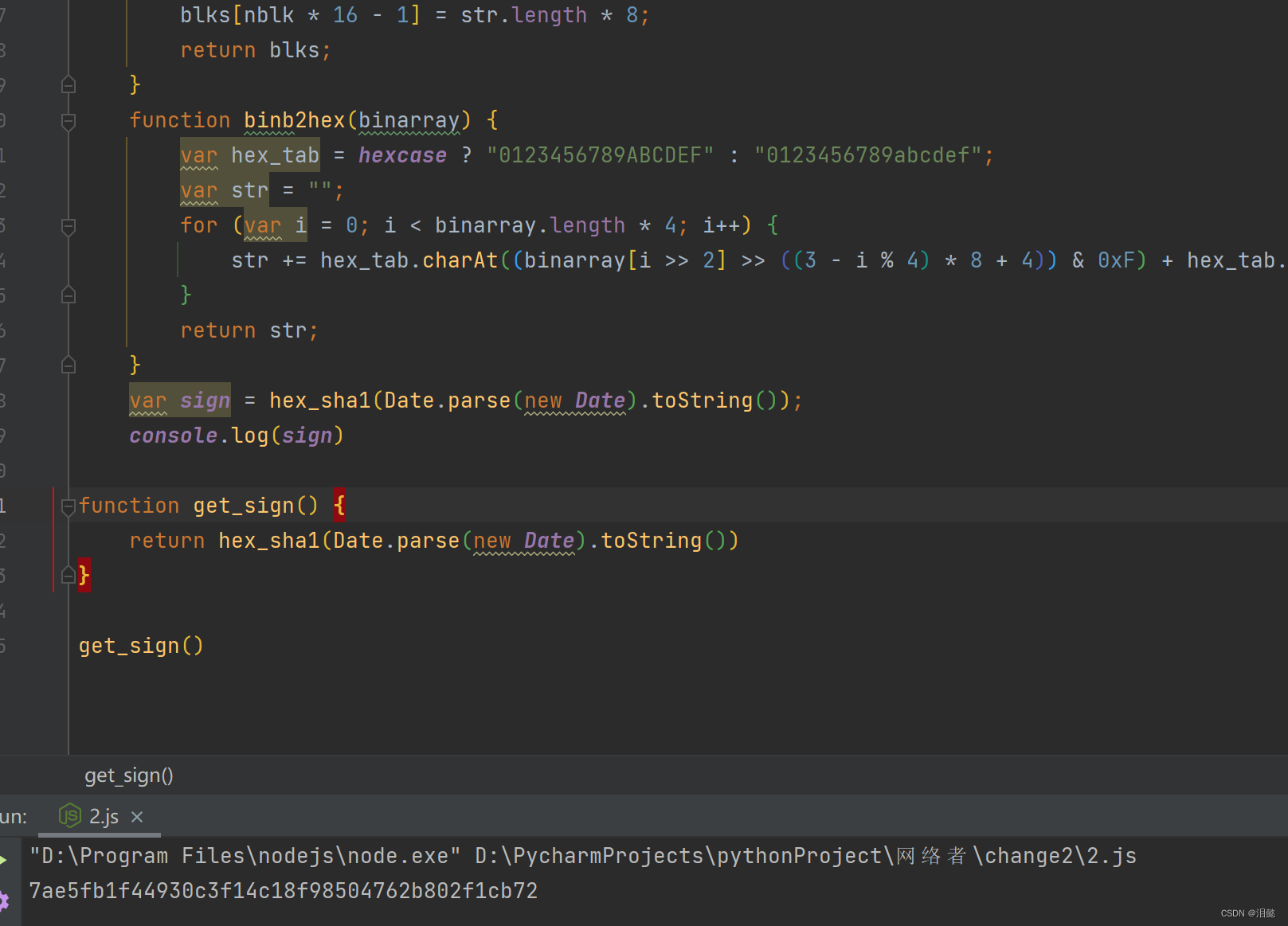The image size is (1288, 926).
Task: Click the highlighted var sign declaration
Action: (x=180, y=400)
